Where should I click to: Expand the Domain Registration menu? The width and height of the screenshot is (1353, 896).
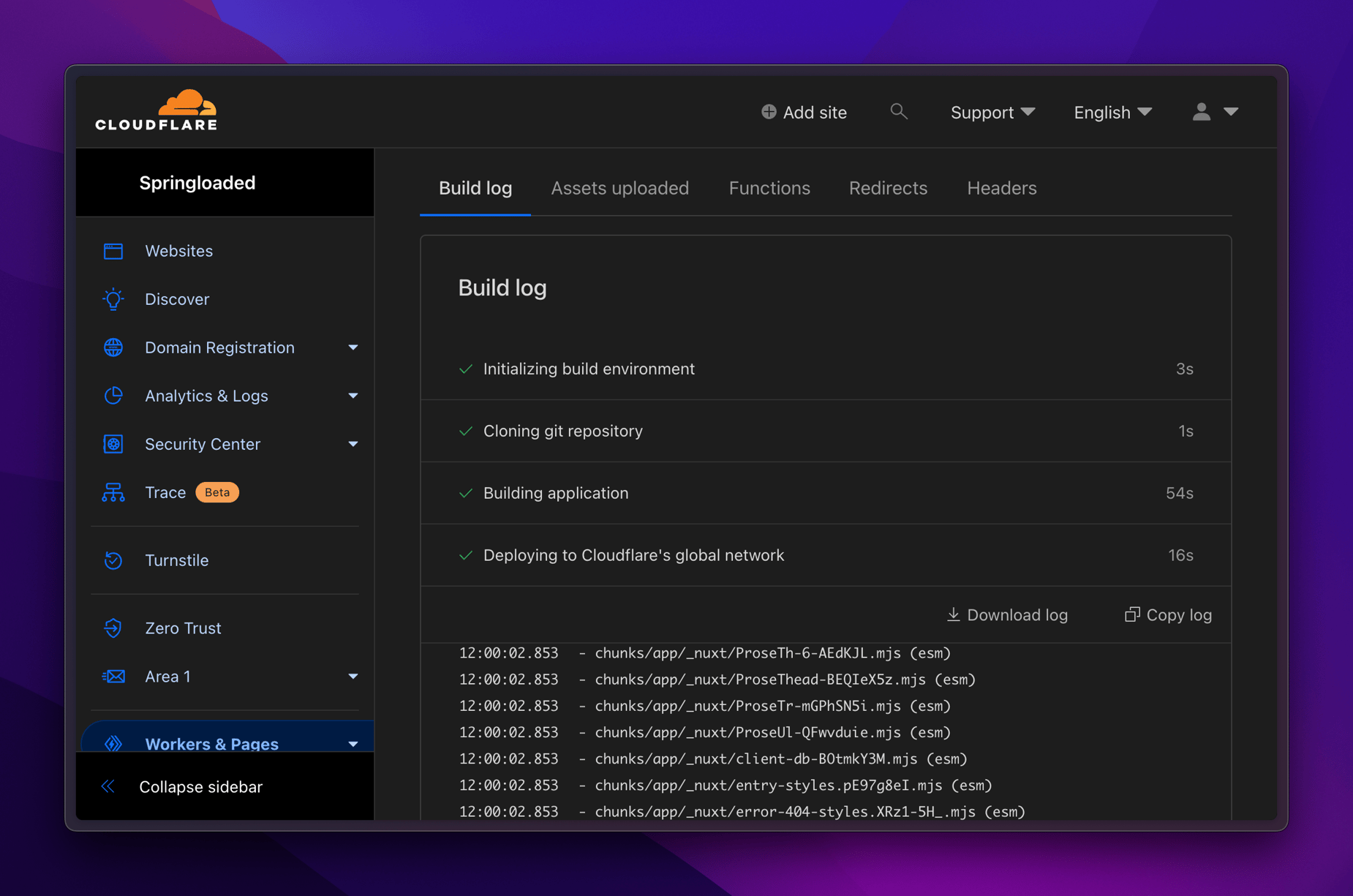(x=353, y=347)
